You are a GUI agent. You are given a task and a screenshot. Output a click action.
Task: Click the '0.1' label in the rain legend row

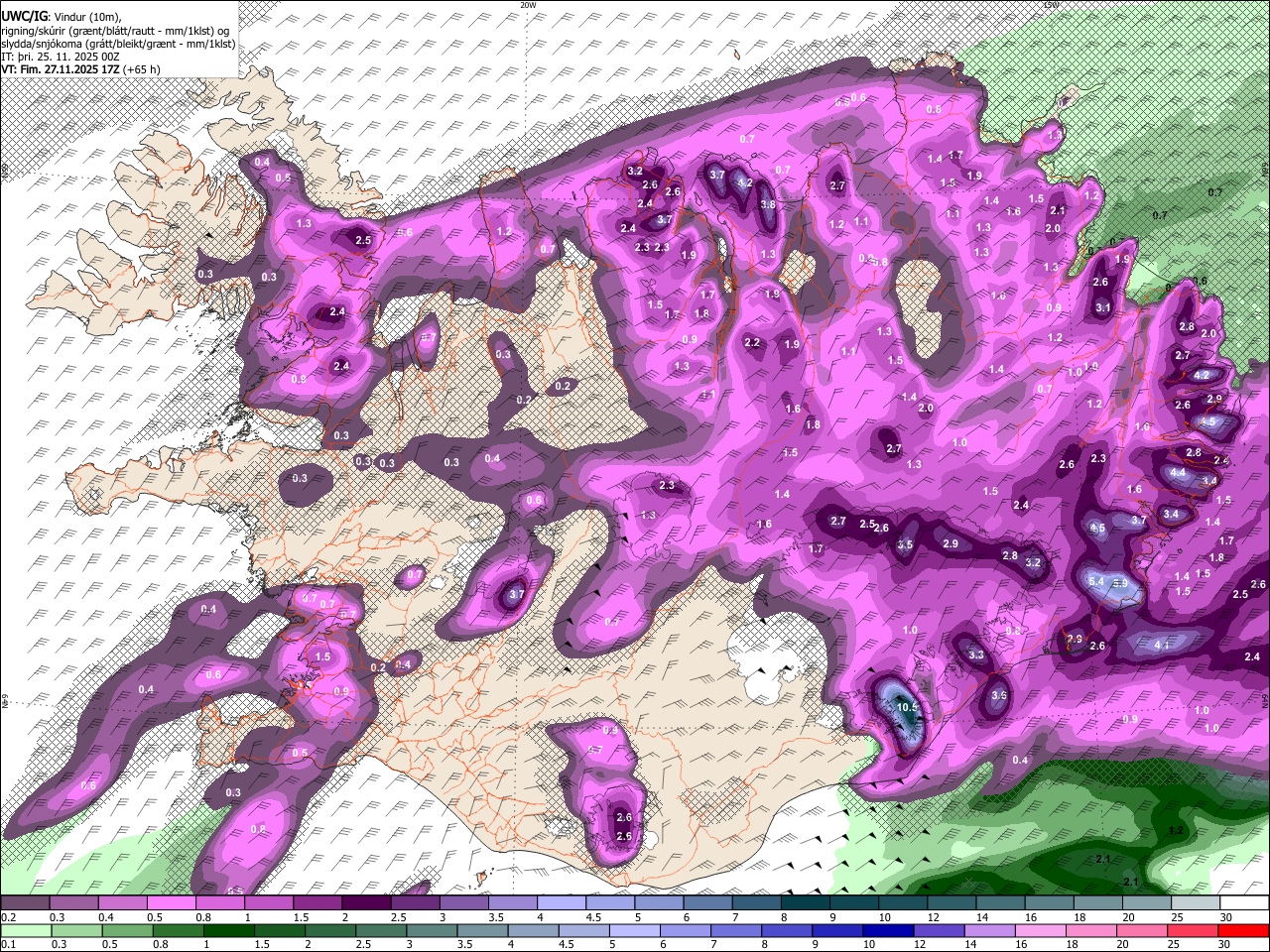pyautogui.click(x=7, y=945)
